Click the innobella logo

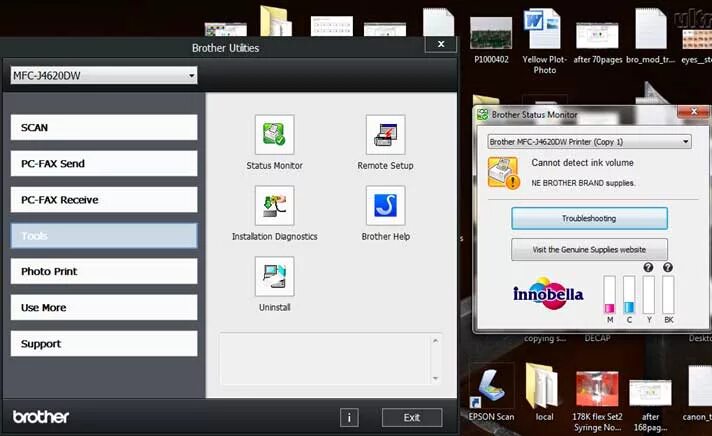(x=548, y=293)
